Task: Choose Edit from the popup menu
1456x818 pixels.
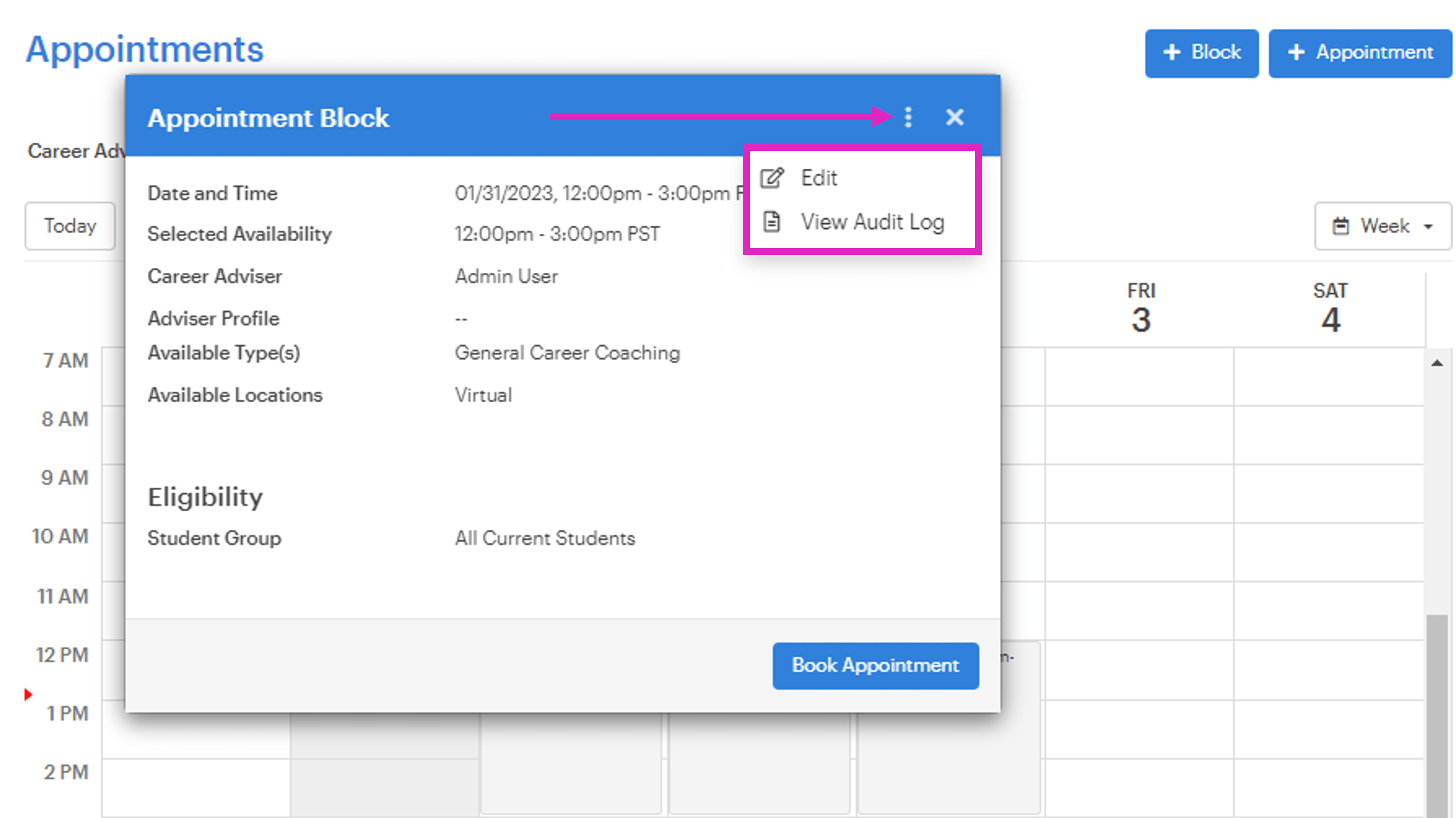Action: pos(819,177)
